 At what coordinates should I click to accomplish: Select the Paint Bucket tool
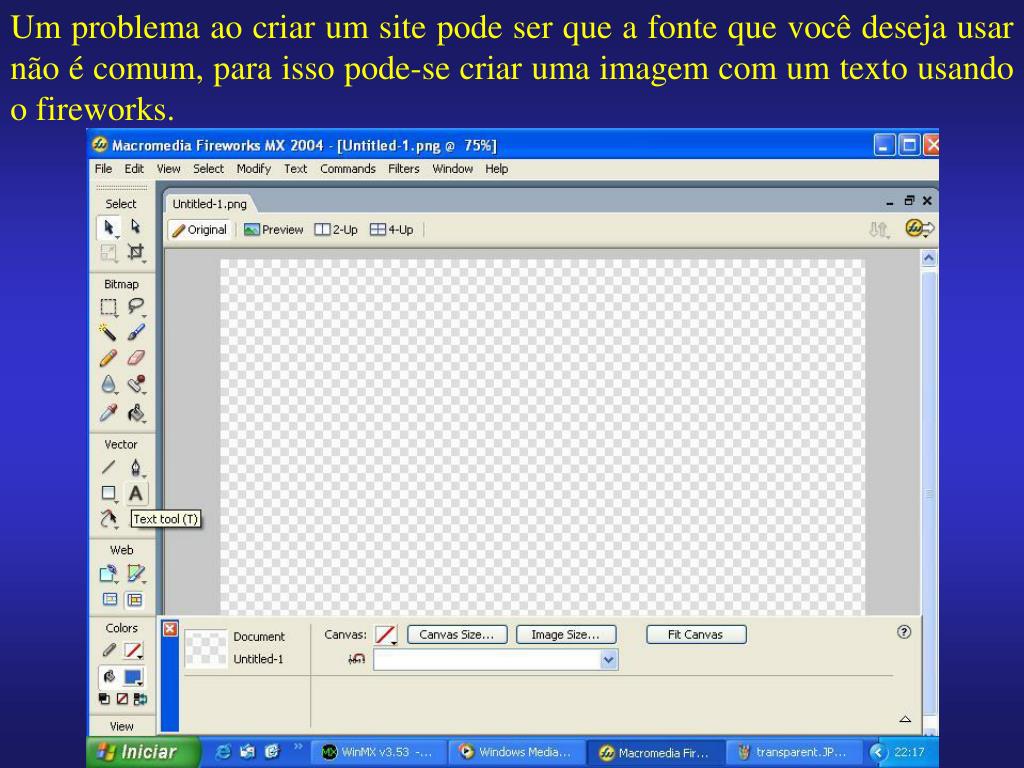[135, 413]
